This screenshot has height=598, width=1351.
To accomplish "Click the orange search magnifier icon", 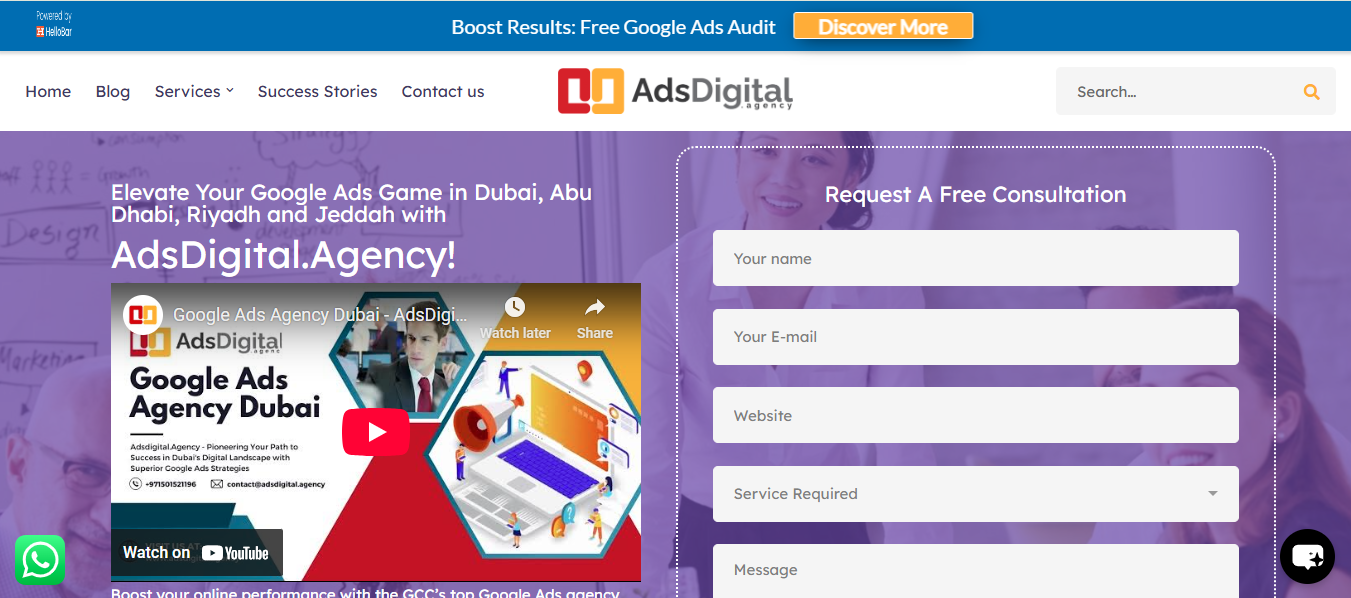I will (x=1311, y=92).
